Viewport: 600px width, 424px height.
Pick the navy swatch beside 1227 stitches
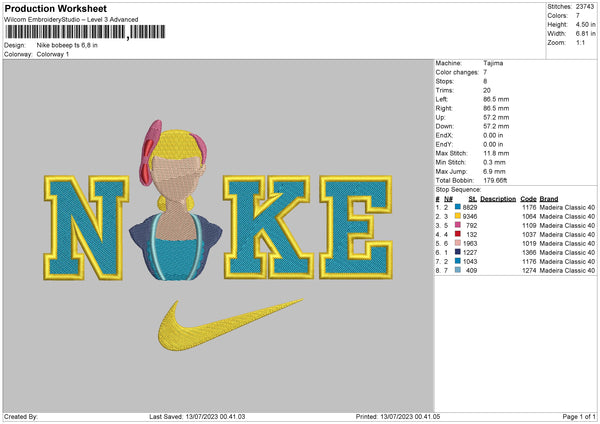coord(458,252)
